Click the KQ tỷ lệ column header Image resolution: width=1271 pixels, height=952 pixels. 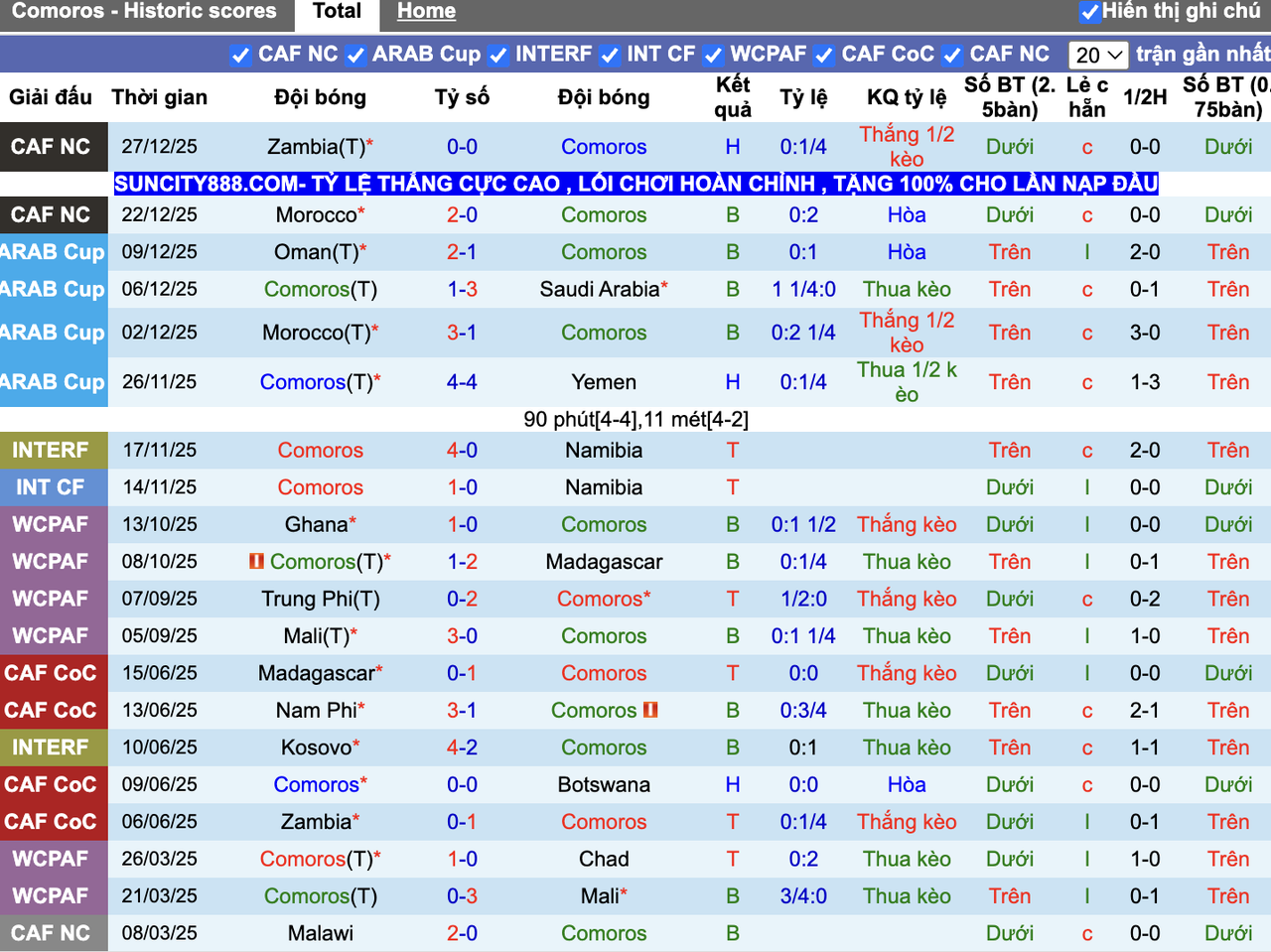click(907, 97)
